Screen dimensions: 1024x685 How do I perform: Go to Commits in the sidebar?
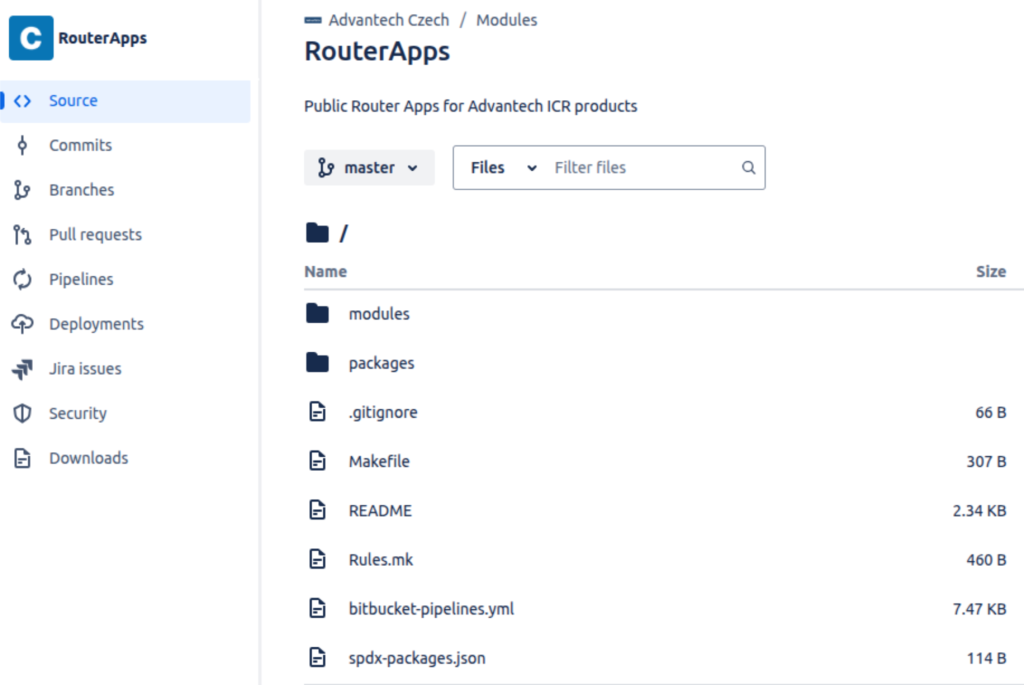click(x=80, y=146)
